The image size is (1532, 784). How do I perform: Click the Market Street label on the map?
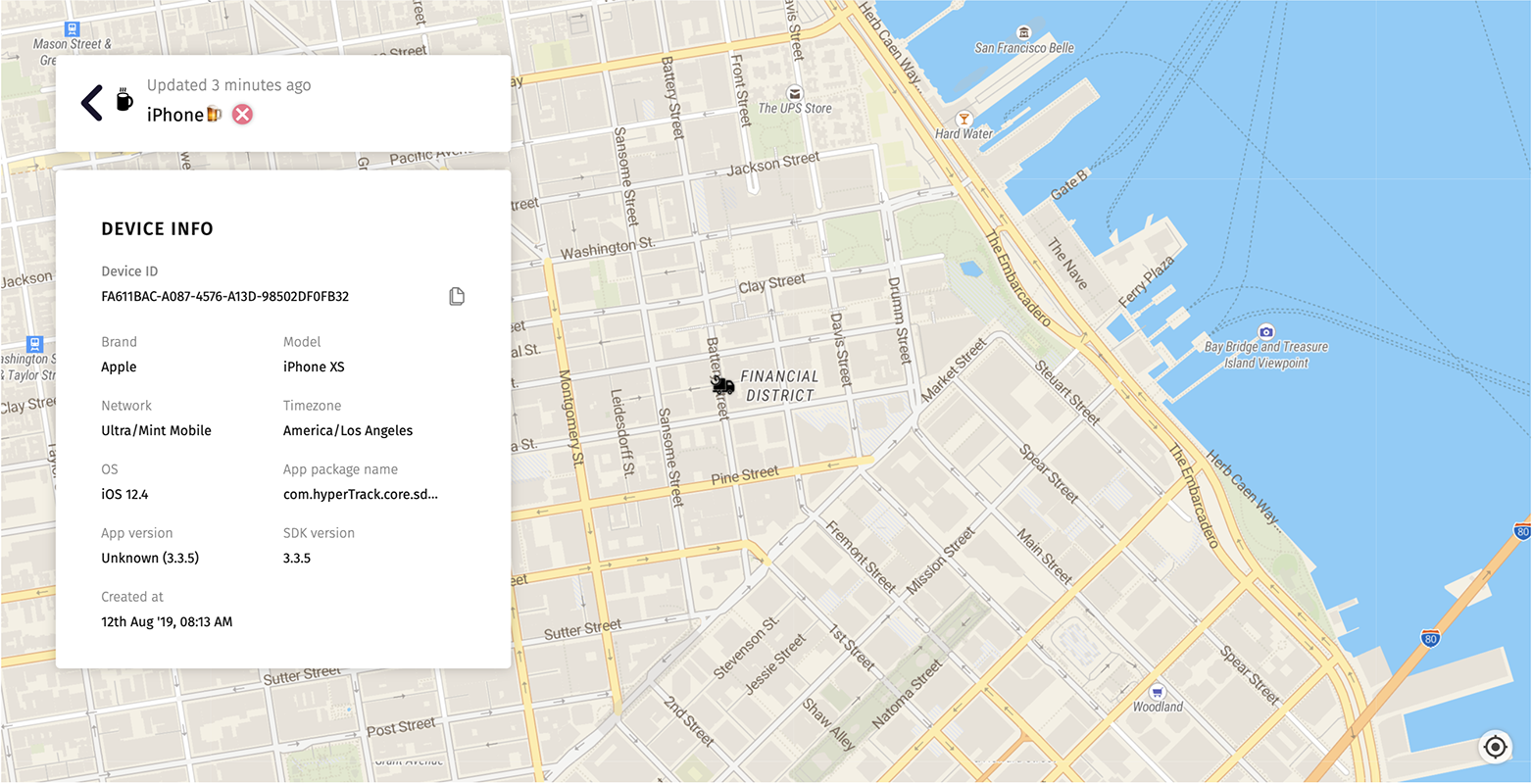953,368
